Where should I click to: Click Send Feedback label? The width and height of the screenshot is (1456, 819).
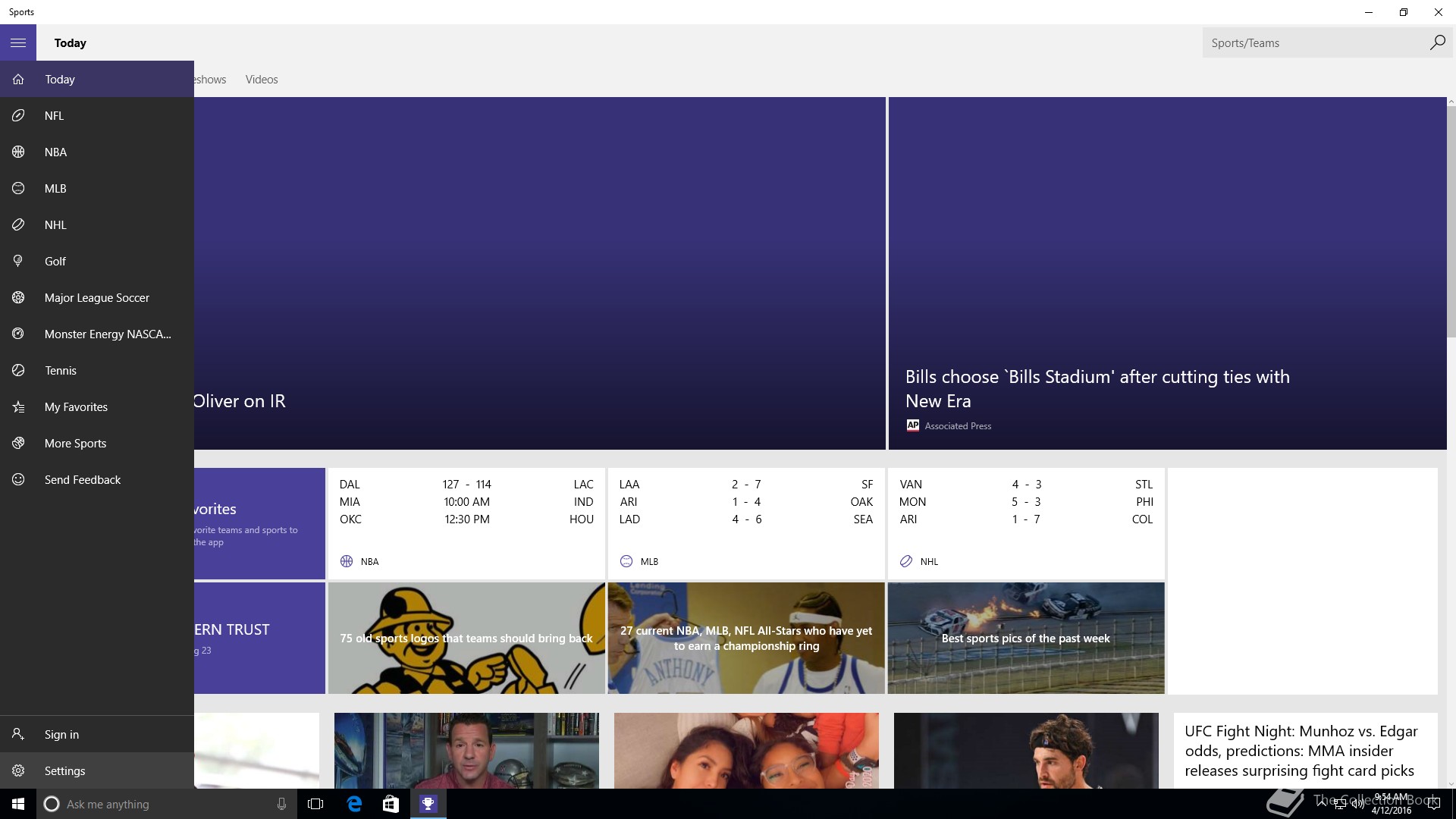(x=83, y=479)
